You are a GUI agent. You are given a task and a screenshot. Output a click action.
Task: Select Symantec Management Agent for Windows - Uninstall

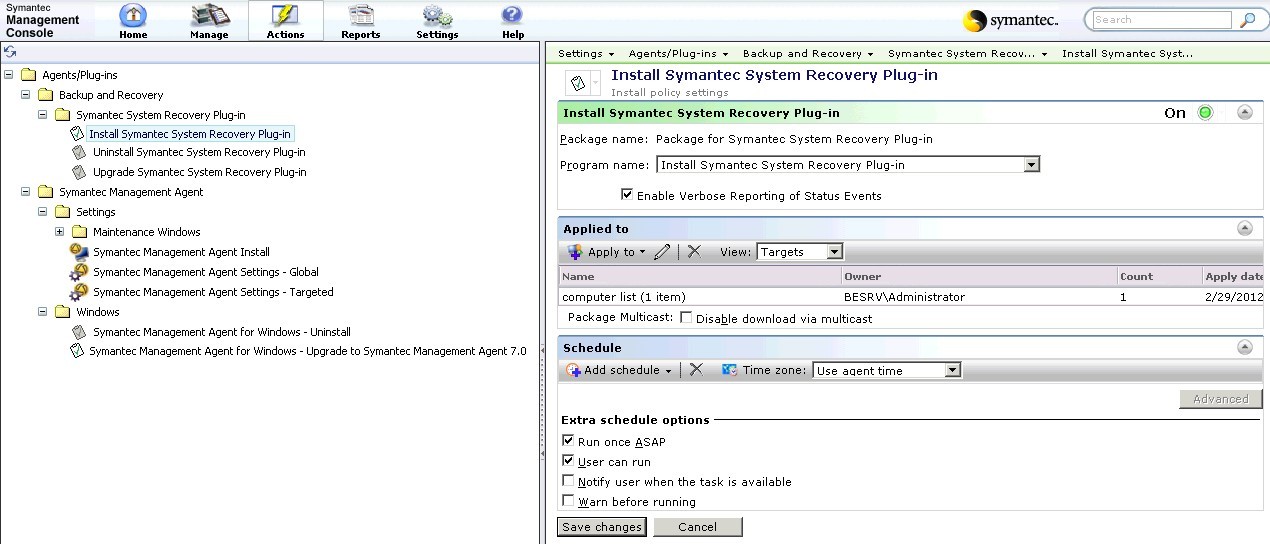coord(221,332)
